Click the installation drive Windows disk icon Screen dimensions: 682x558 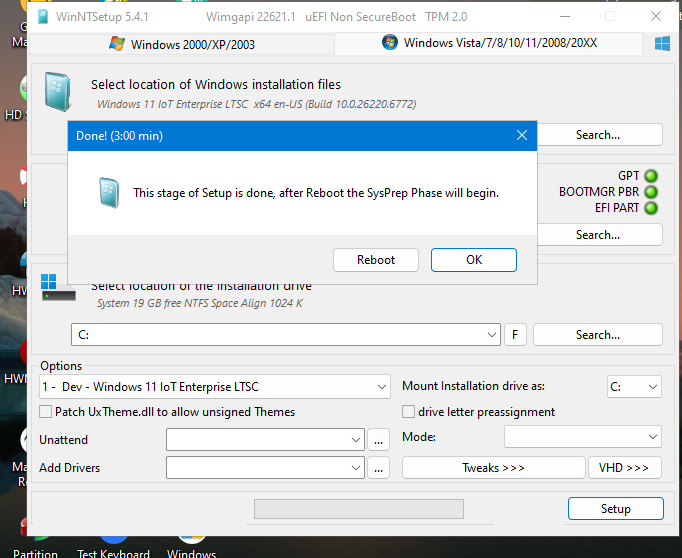(58, 287)
